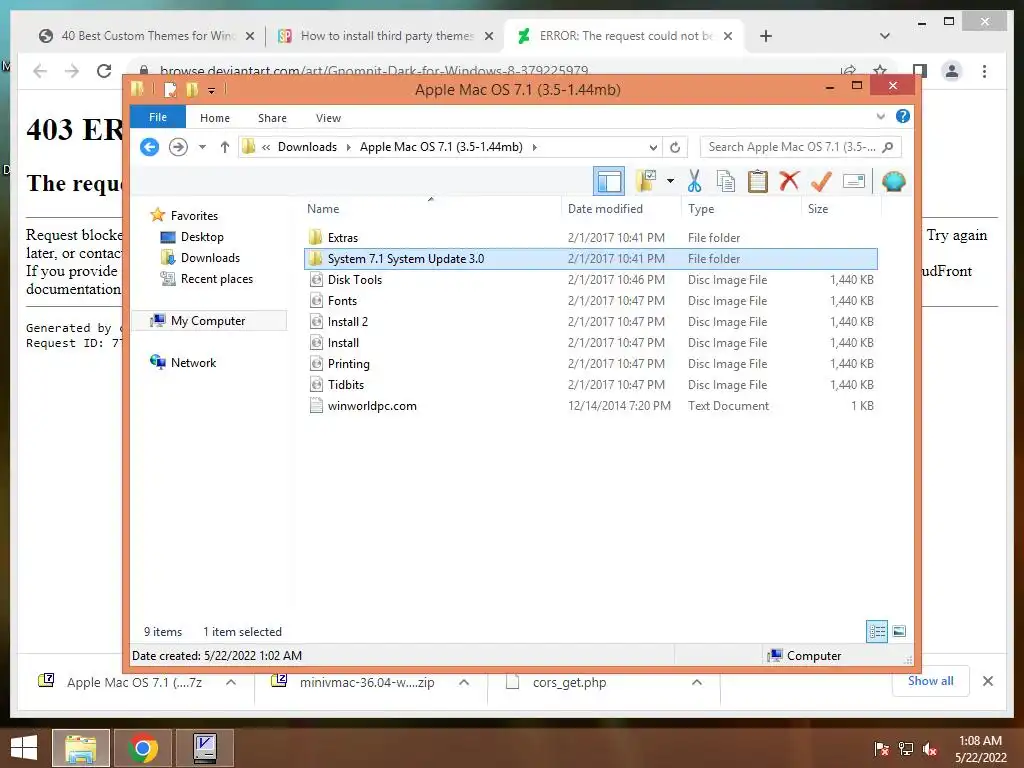The width and height of the screenshot is (1024, 768).
Task: Refresh the Explorer folder view
Action: click(675, 147)
